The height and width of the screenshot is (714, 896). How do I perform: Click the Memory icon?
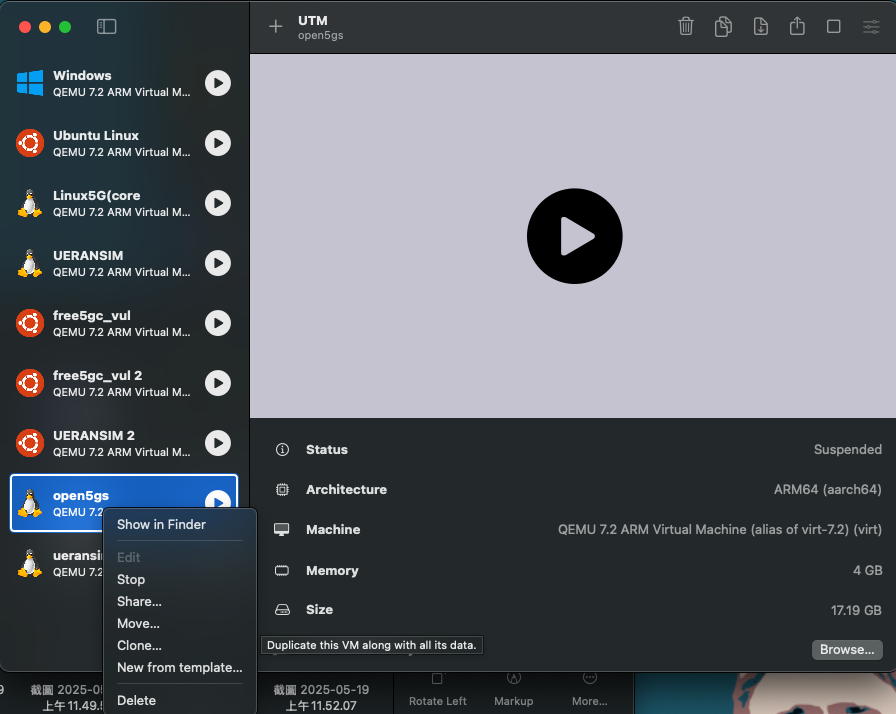282,571
